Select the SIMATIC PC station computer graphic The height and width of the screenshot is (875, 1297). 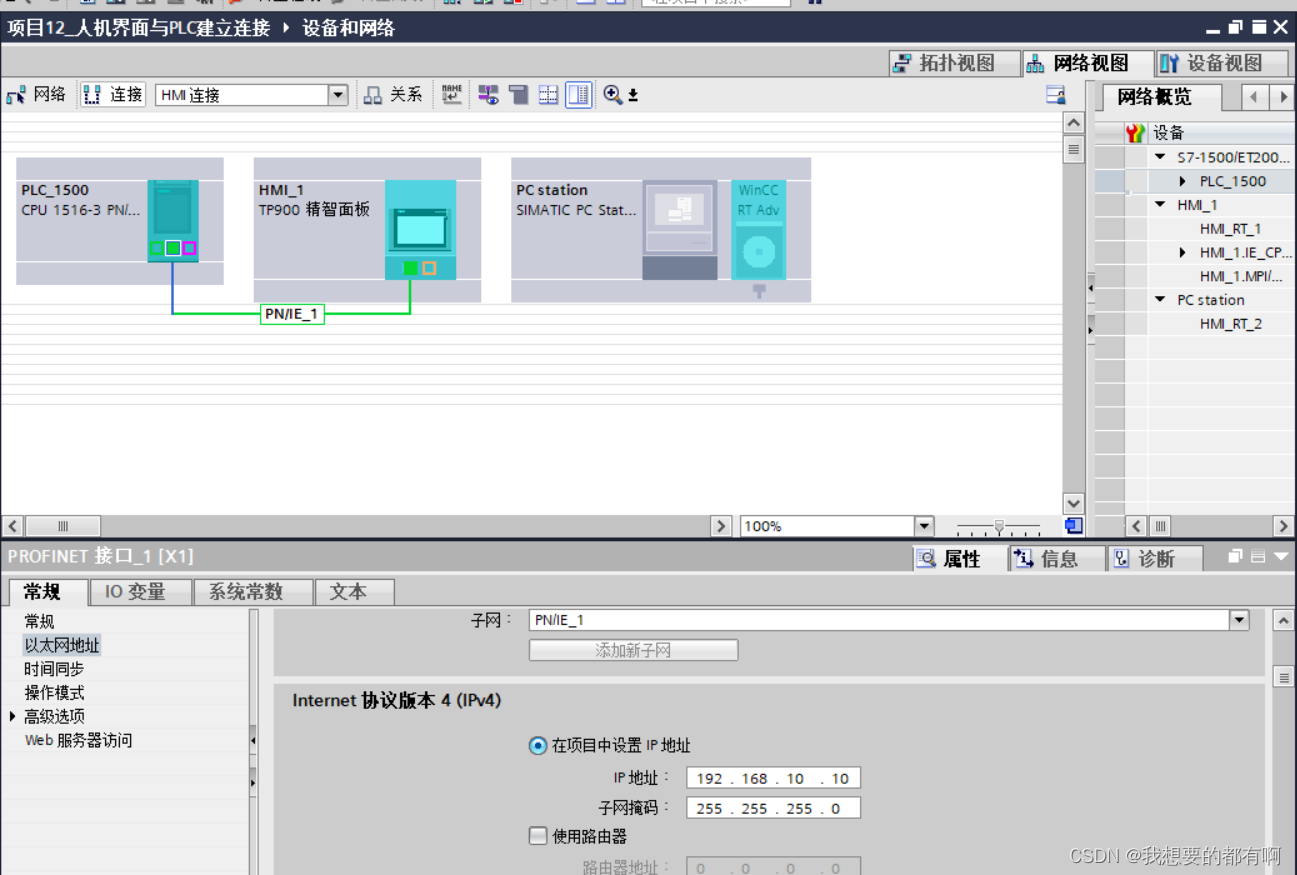point(680,230)
